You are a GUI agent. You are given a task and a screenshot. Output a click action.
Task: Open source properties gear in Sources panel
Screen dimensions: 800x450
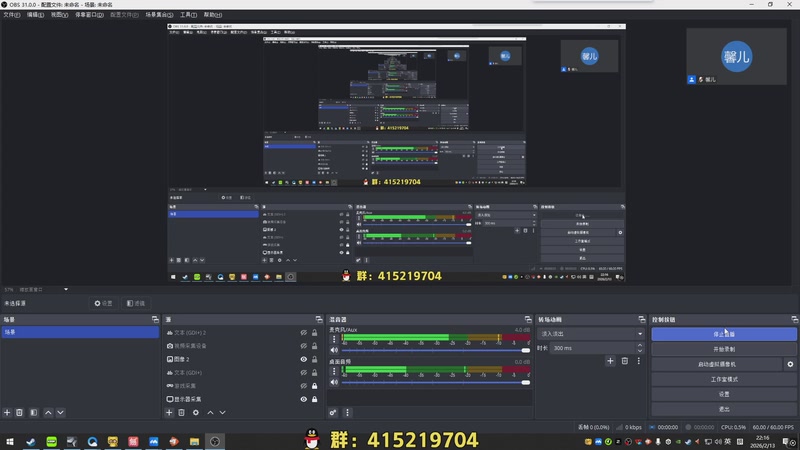click(196, 412)
